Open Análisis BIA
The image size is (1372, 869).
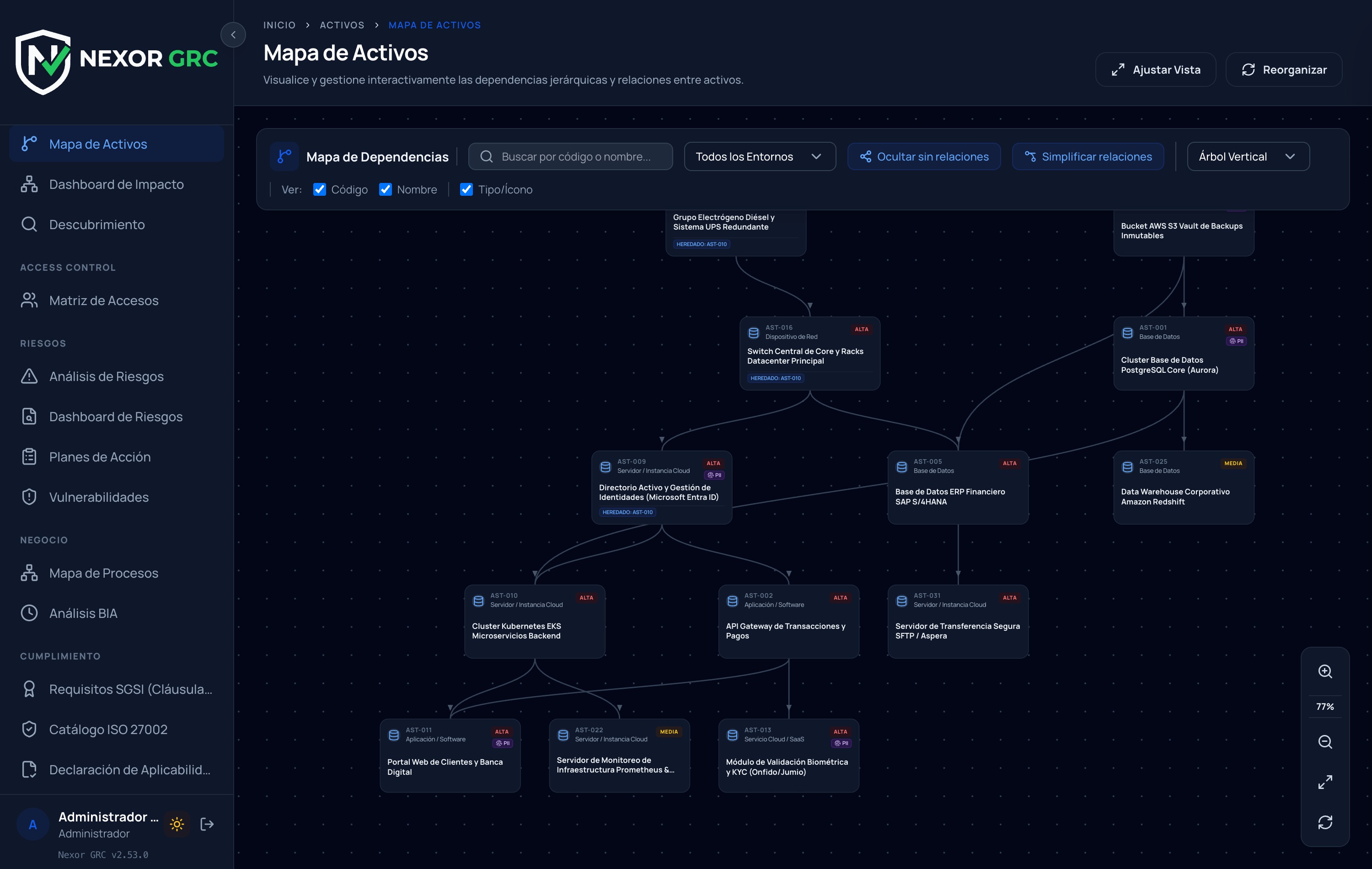117,613
